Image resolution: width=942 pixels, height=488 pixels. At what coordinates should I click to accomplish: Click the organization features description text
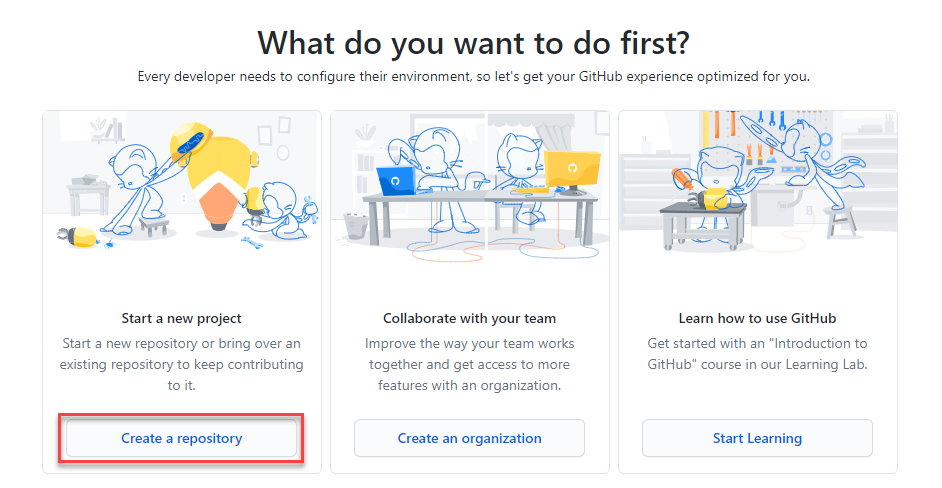pyautogui.click(x=469, y=364)
